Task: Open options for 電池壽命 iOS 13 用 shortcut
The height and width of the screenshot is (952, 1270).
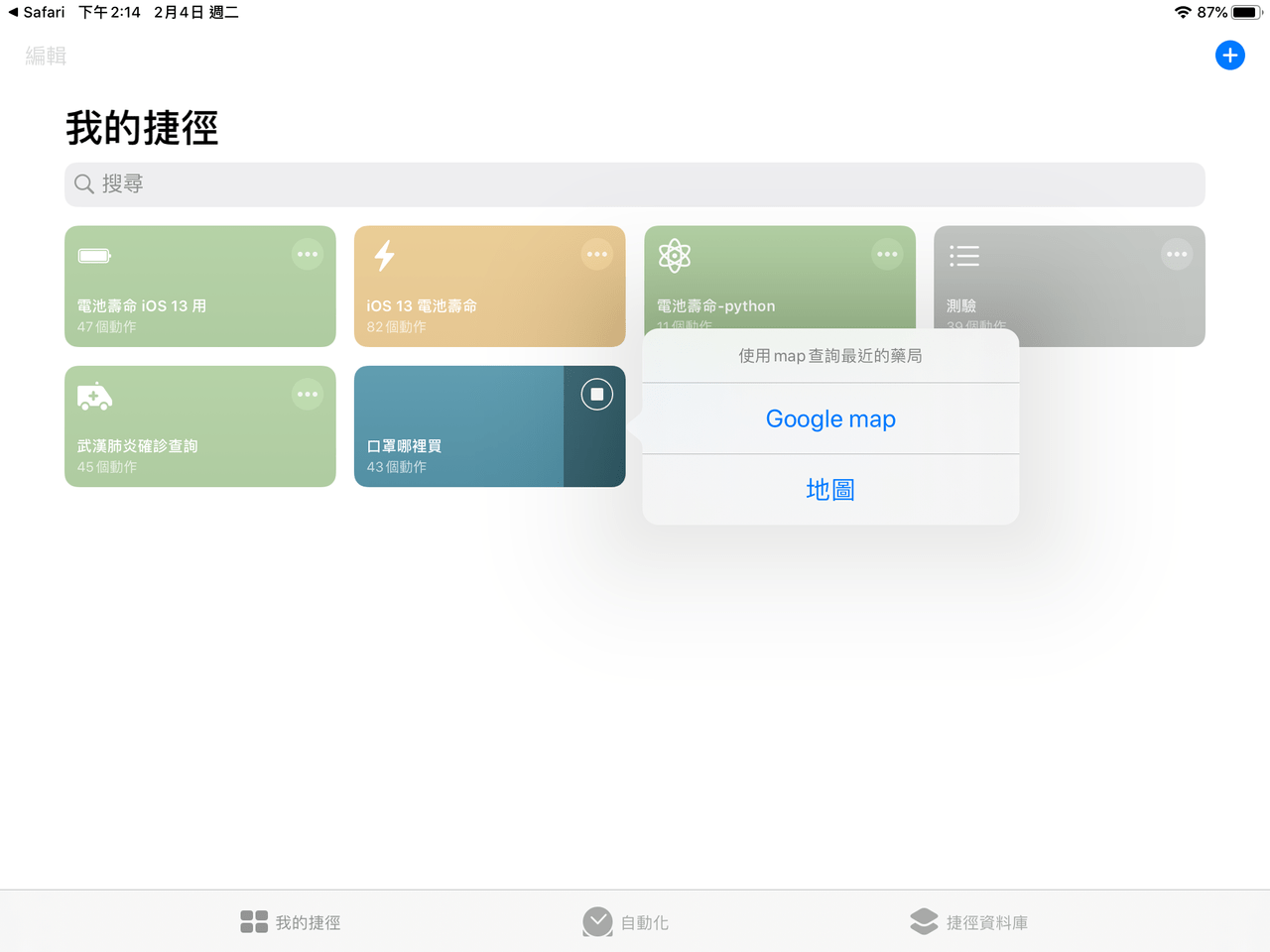Action: [308, 255]
